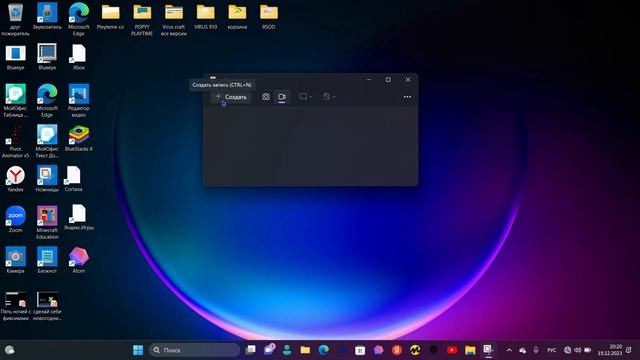Maximize the Snipping Tool window

coord(388,80)
